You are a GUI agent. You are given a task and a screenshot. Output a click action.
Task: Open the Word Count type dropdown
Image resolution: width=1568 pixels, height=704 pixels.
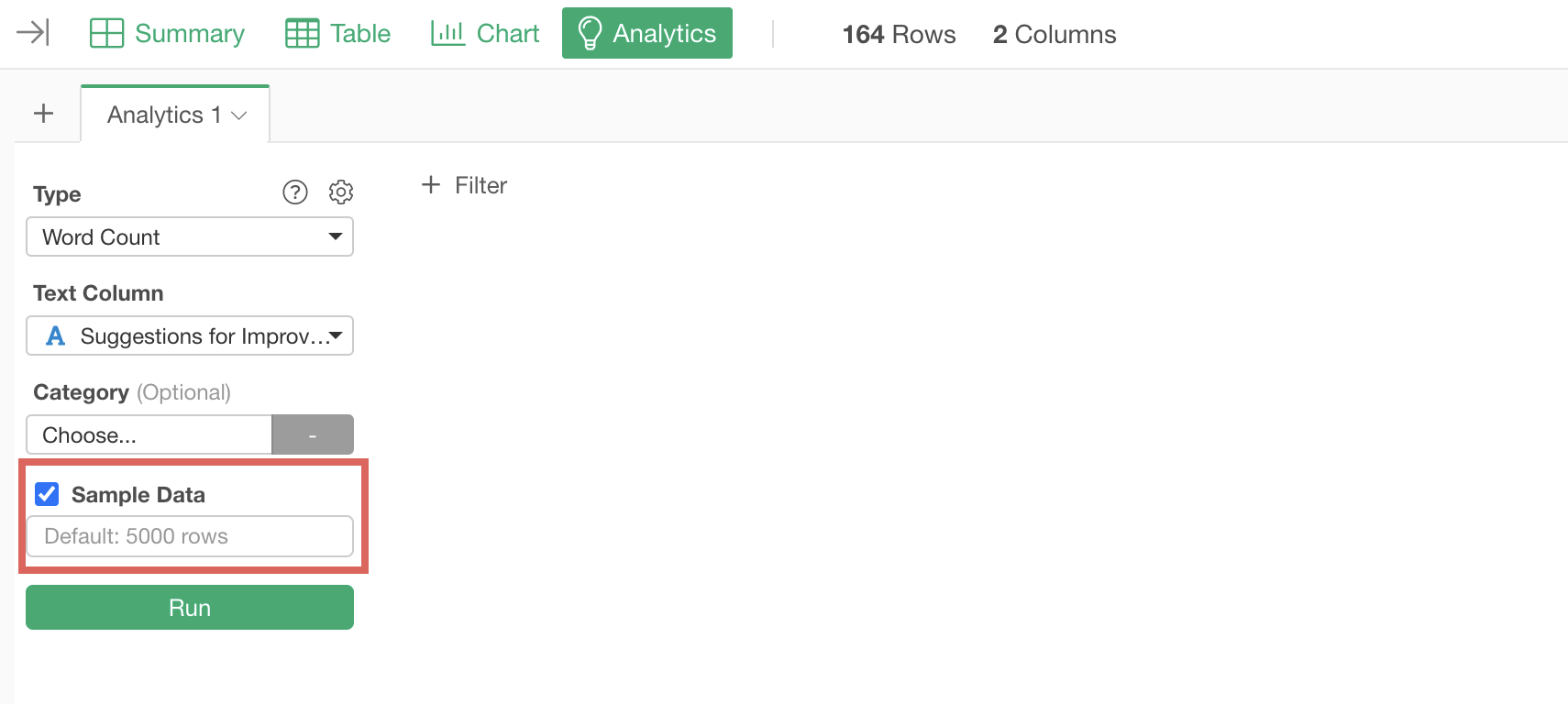190,236
